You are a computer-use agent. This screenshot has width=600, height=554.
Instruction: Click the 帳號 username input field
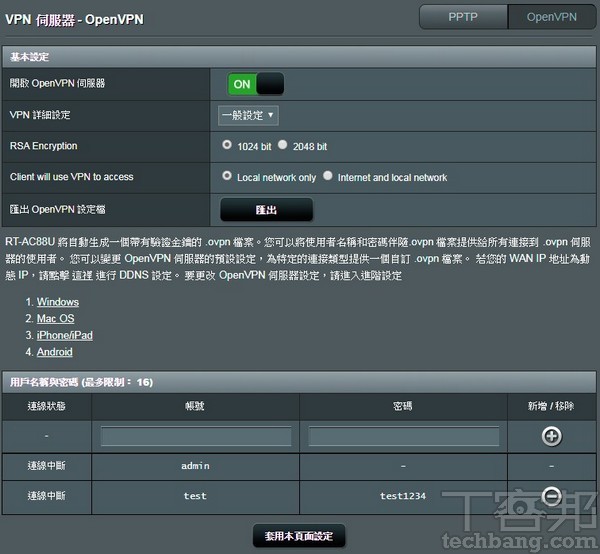click(x=196, y=437)
